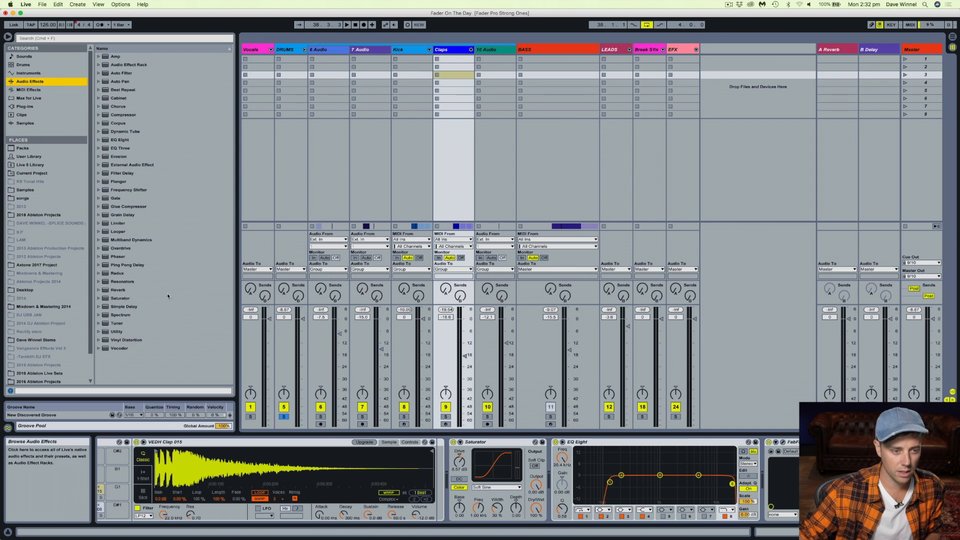Screen dimensions: 960x540
Task: Solo the Kick track
Action: [x=404, y=417]
